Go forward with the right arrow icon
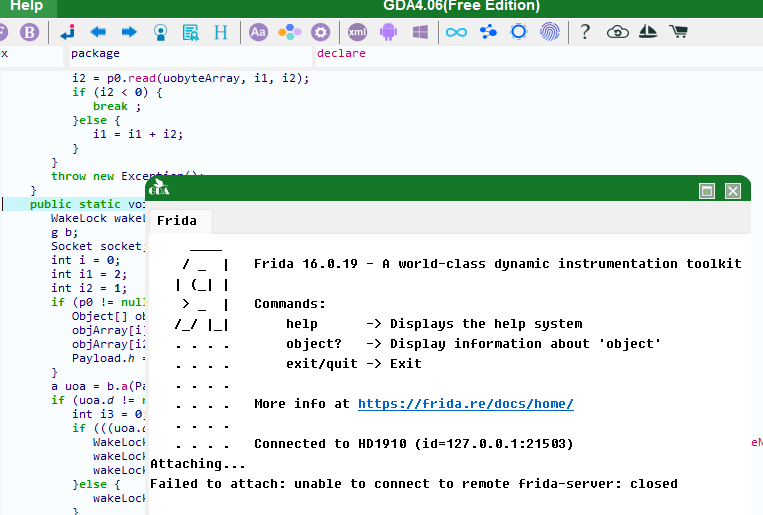 pos(129,33)
